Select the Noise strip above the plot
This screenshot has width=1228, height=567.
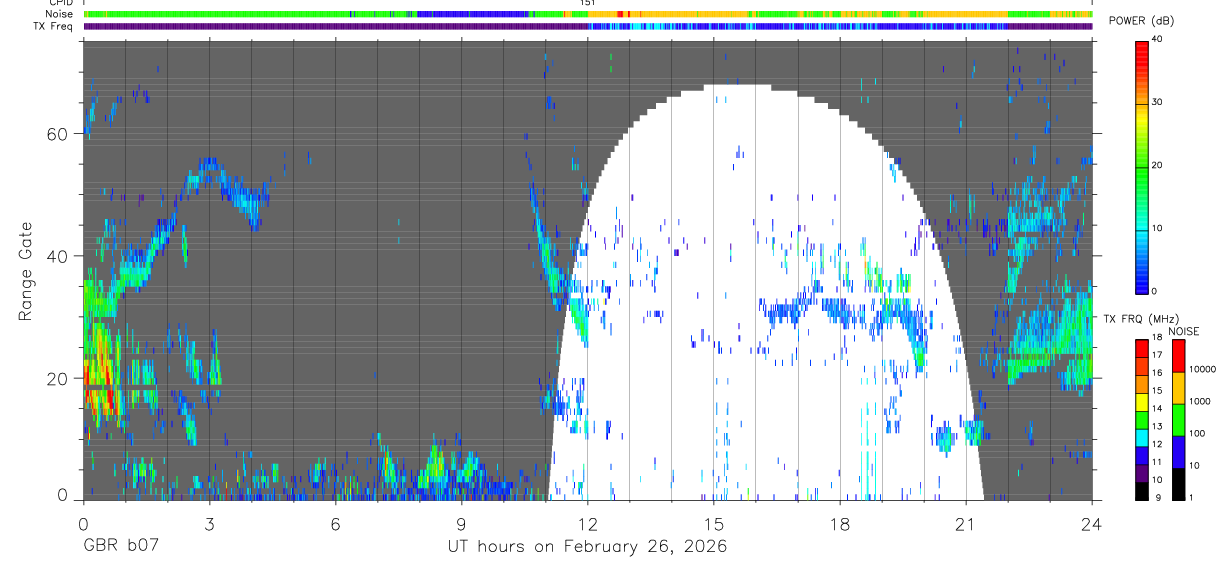[x=588, y=14]
